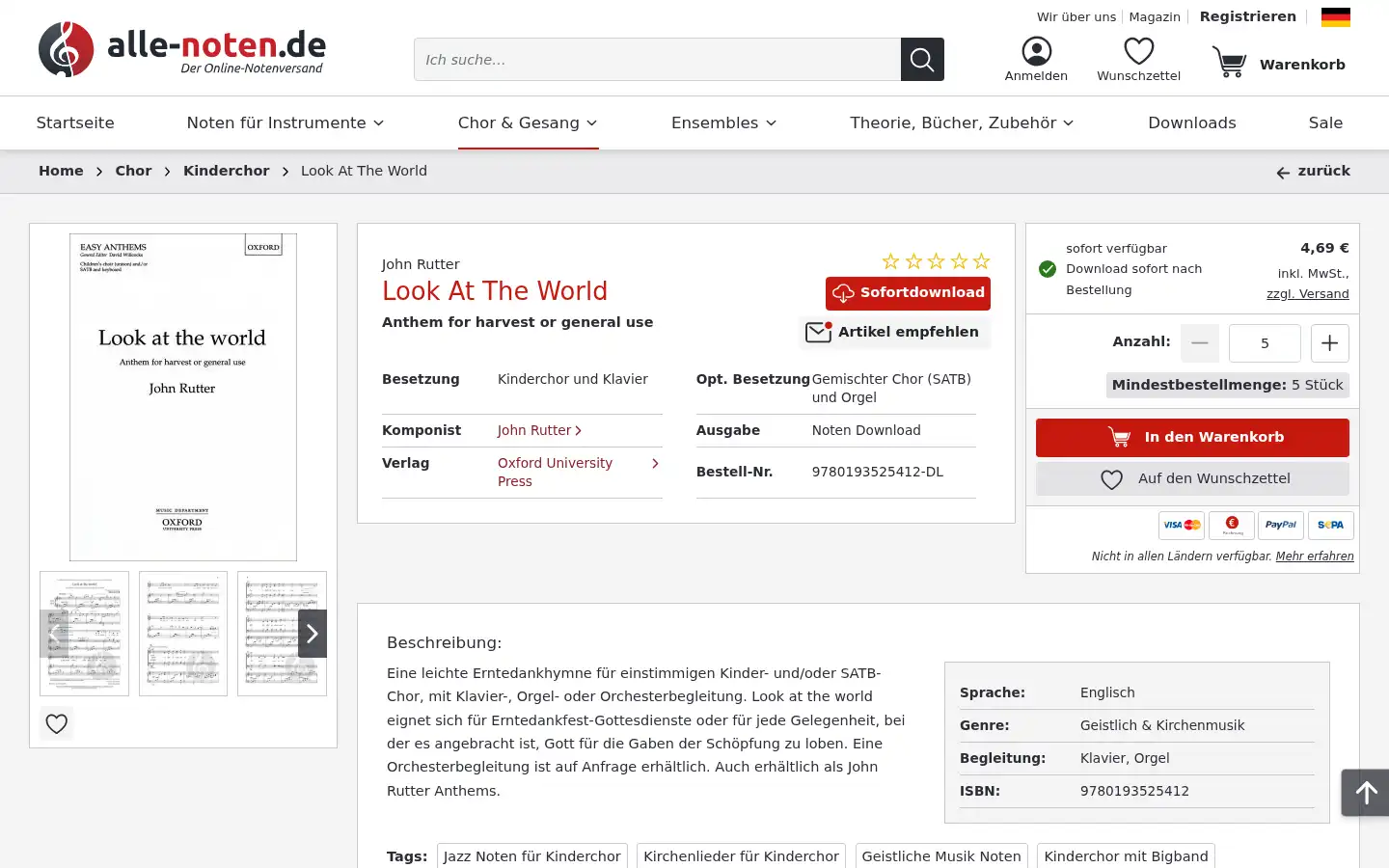The image size is (1389, 868).
Task: Expand Noten für Instrumente menu
Action: [x=286, y=122]
